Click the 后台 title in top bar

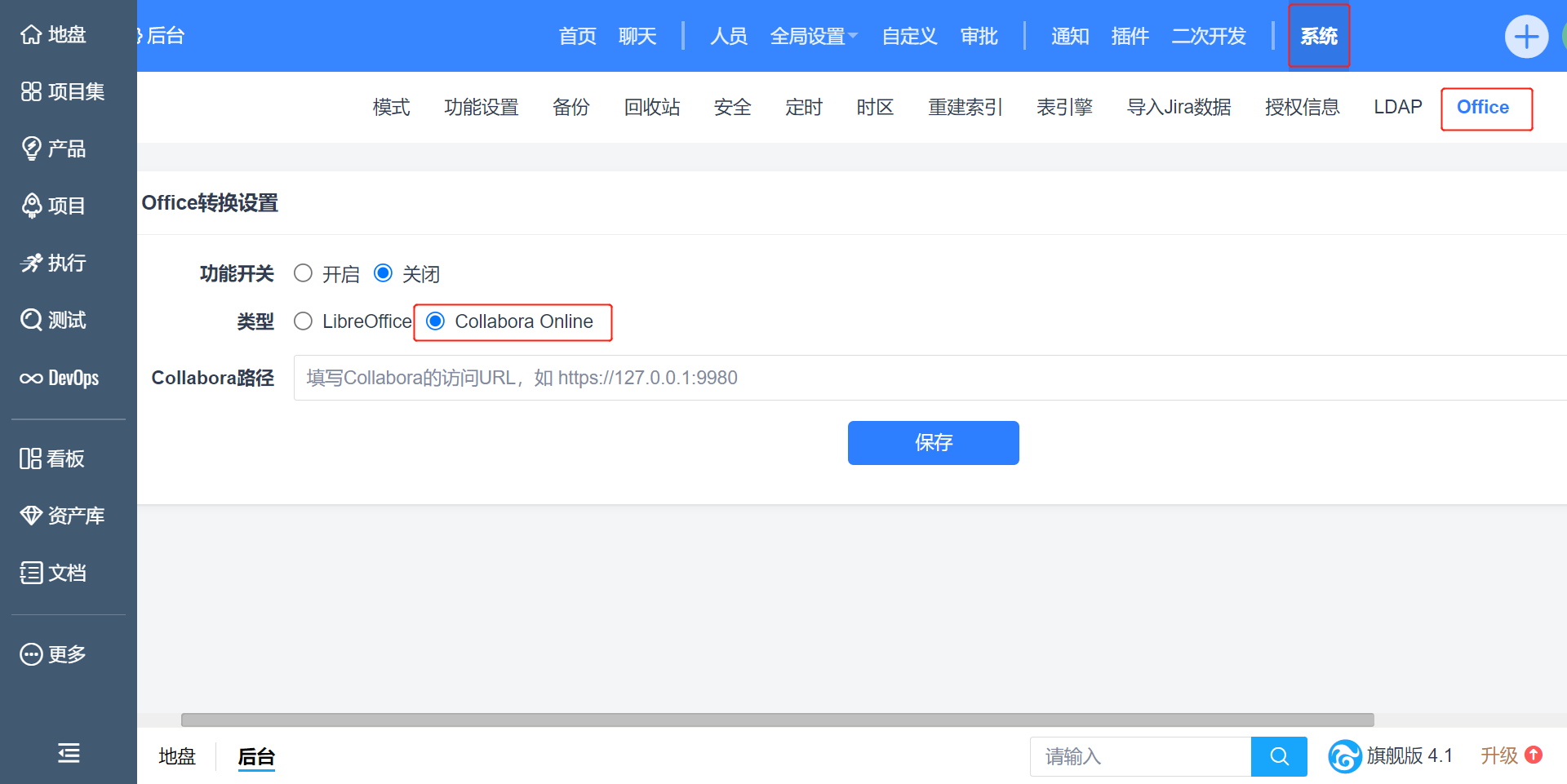point(166,36)
